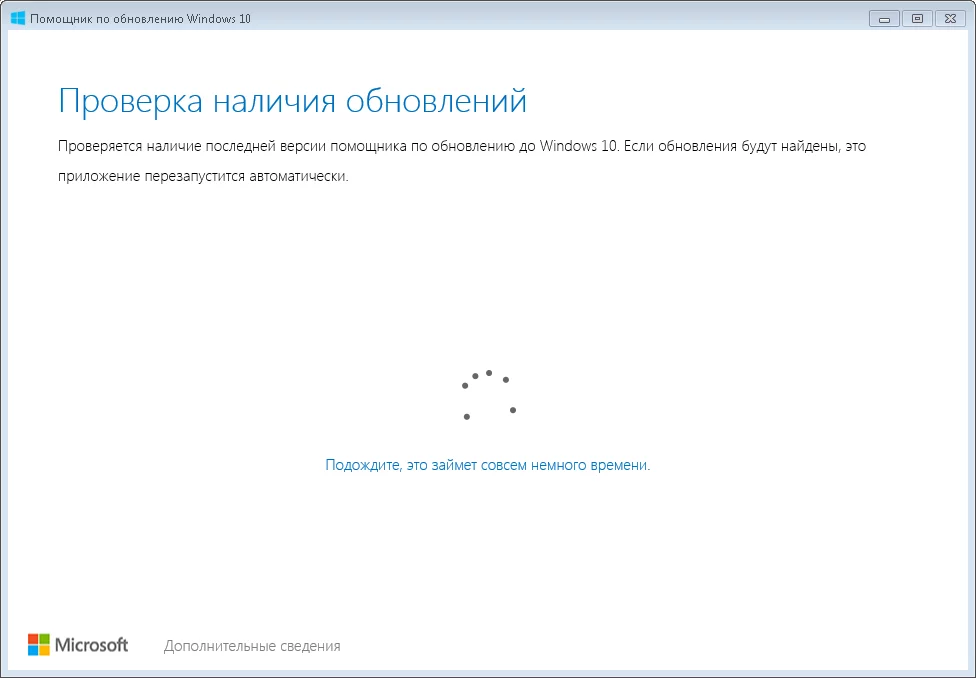The width and height of the screenshot is (976, 678).
Task: Click the Windows logo icon in title bar
Action: pyautogui.click(x=17, y=18)
